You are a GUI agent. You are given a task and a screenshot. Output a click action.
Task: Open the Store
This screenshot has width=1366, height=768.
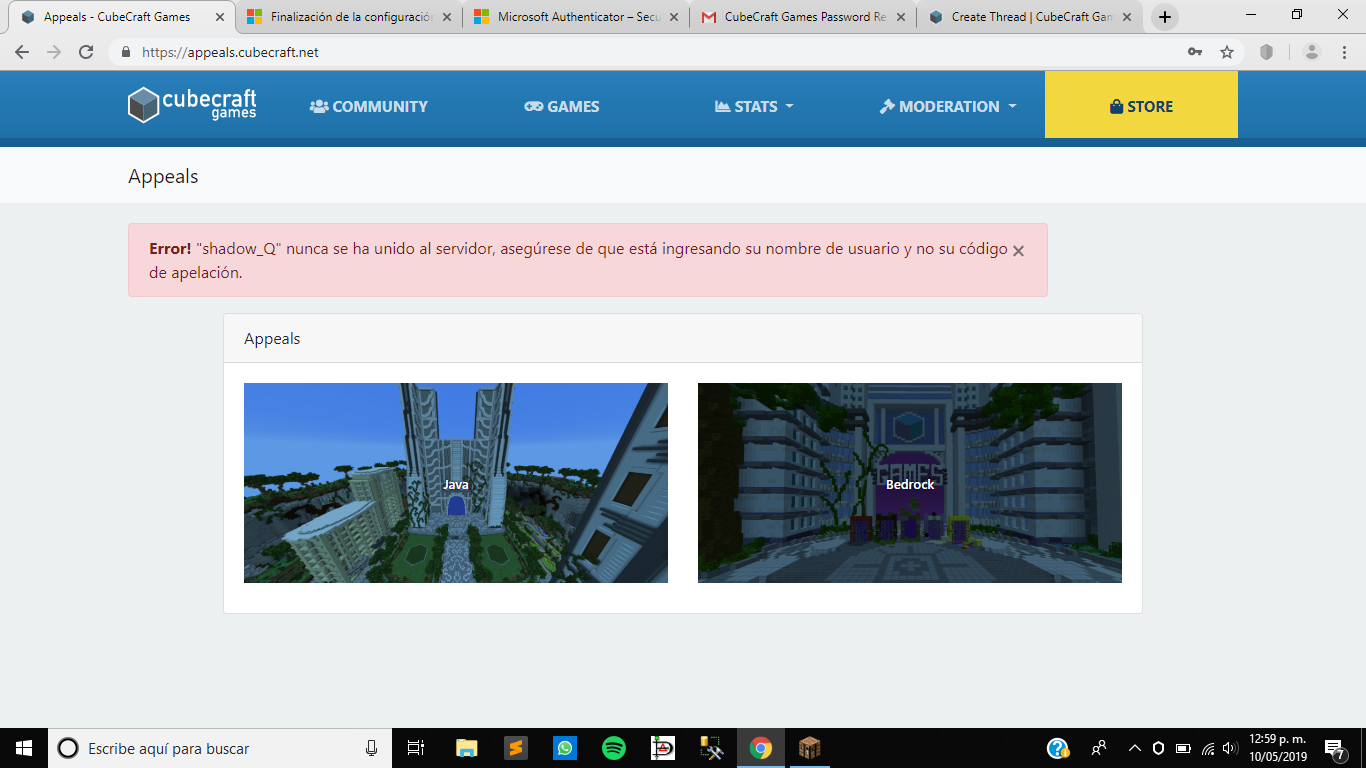[x=1141, y=105]
